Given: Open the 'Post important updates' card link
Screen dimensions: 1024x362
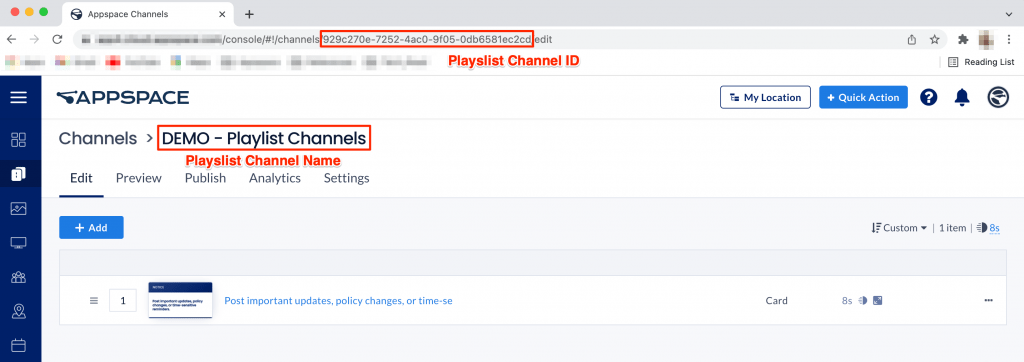Looking at the screenshot, I should pos(338,301).
